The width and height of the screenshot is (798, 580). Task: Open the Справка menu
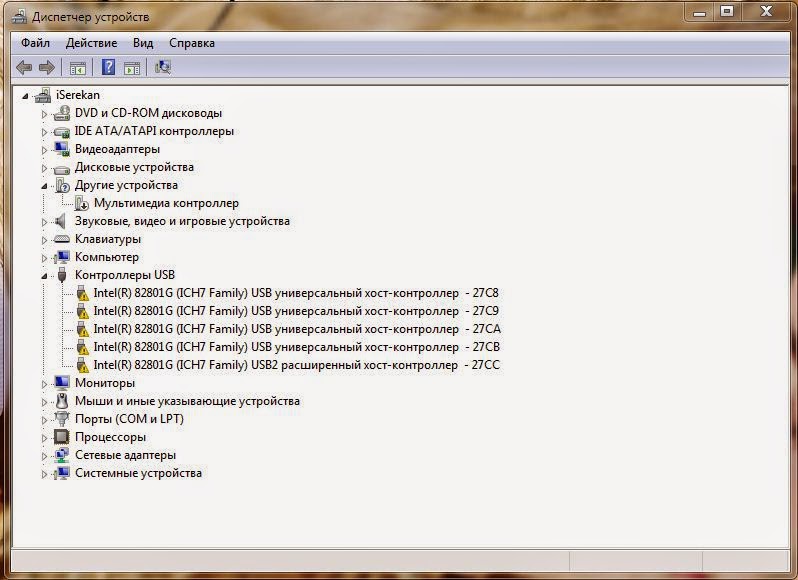(x=192, y=43)
